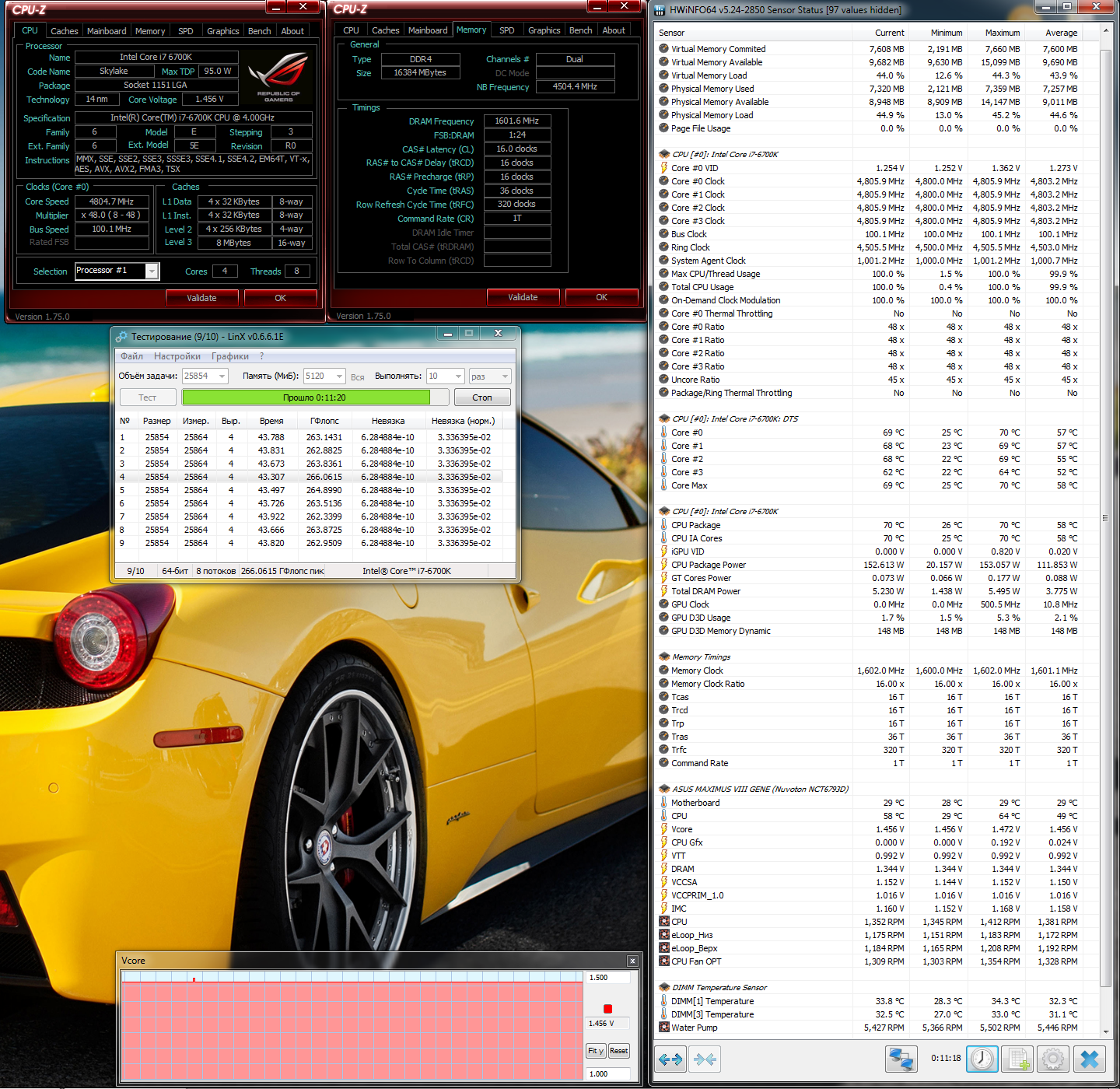
Task: Click the ROG Republic of Gamers logo
Action: (x=278, y=76)
